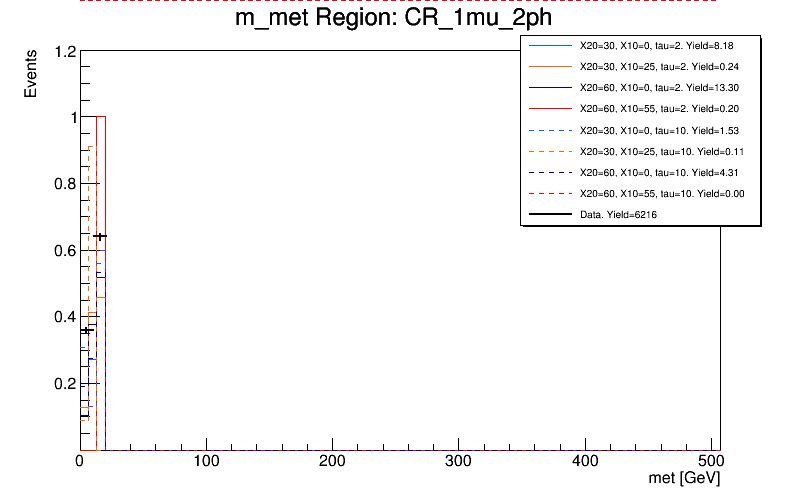Select legend entry 'Data. Yield=6216'

point(618,214)
